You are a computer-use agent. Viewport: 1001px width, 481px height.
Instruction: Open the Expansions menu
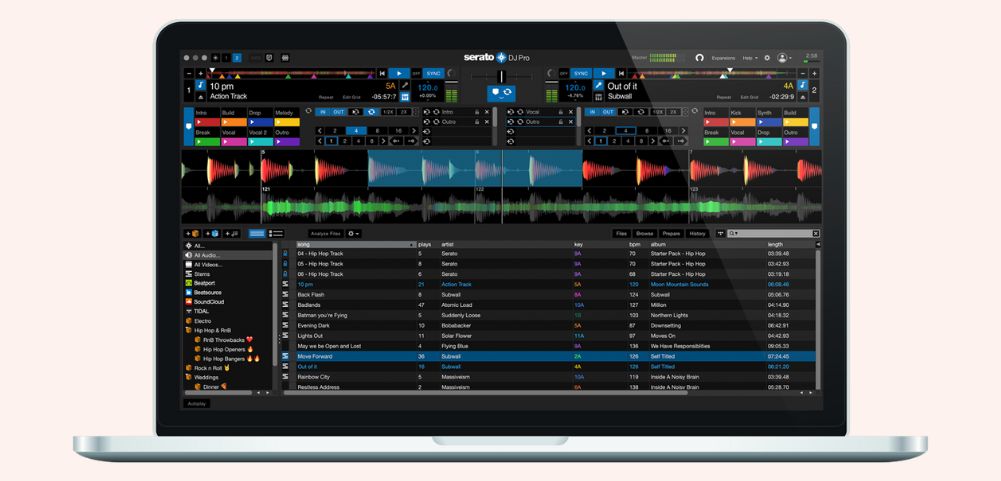[x=723, y=58]
